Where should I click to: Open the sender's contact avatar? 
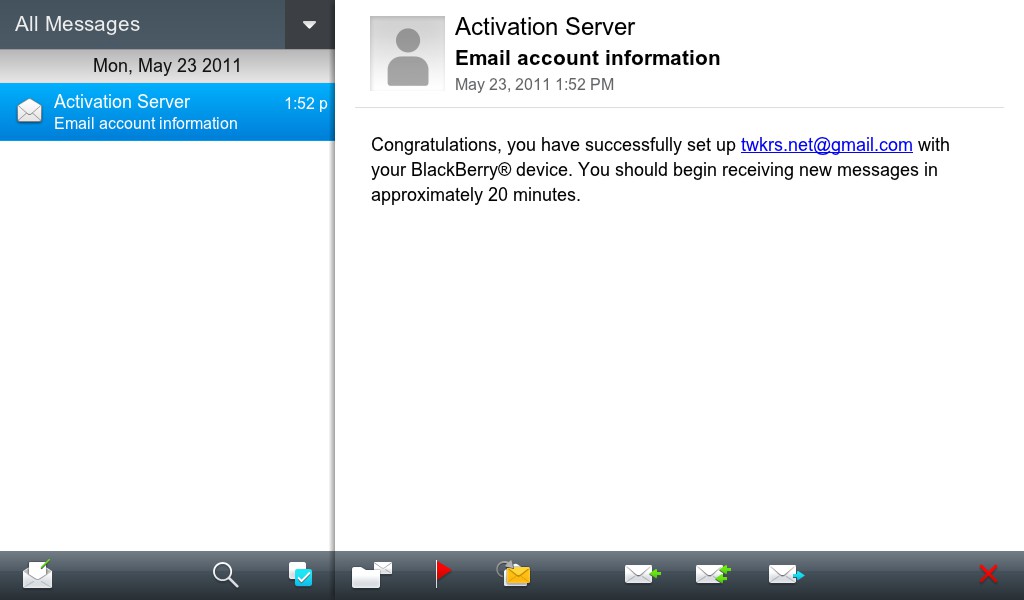click(x=408, y=54)
